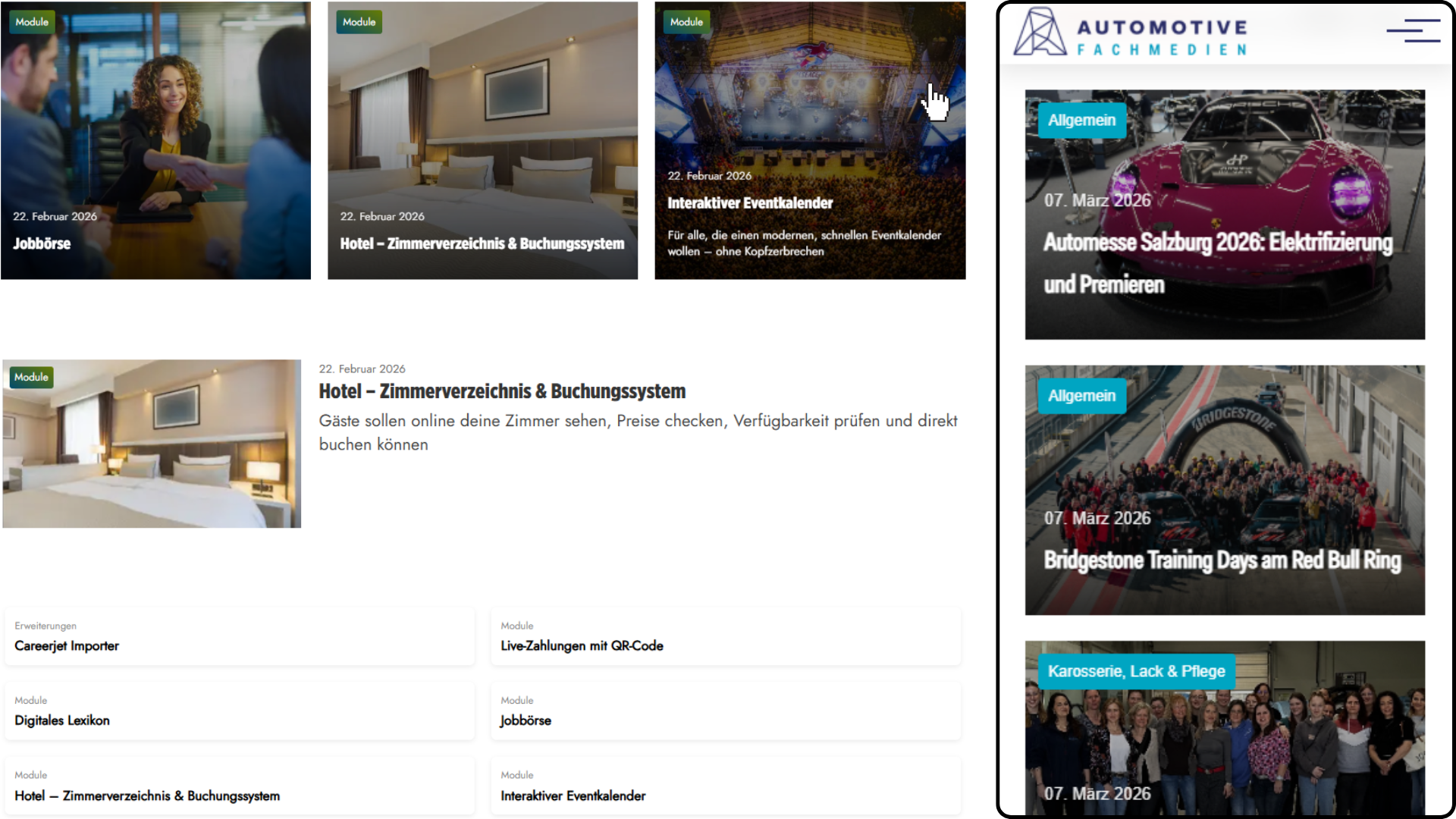Click Allgemein tag on Automesse Salzburg article
This screenshot has width=1456, height=819.
point(1081,121)
